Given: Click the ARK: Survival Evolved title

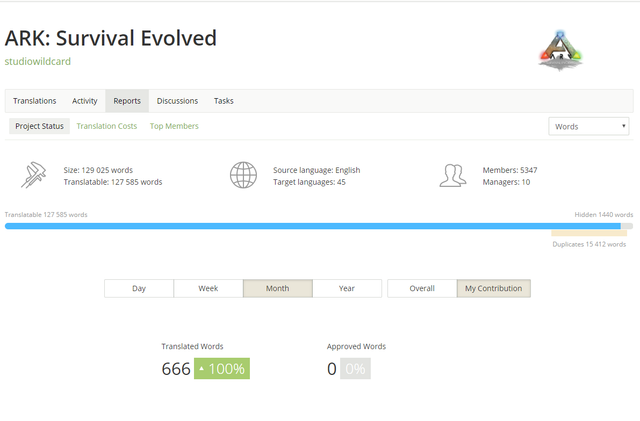Looking at the screenshot, I should click(111, 38).
